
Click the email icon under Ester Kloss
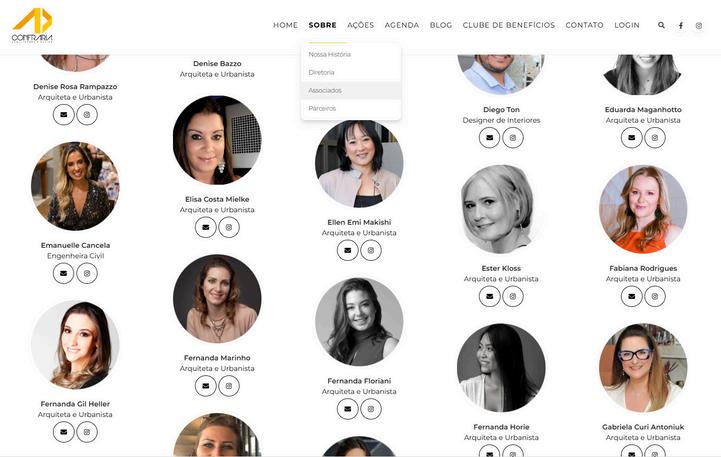pyautogui.click(x=490, y=296)
